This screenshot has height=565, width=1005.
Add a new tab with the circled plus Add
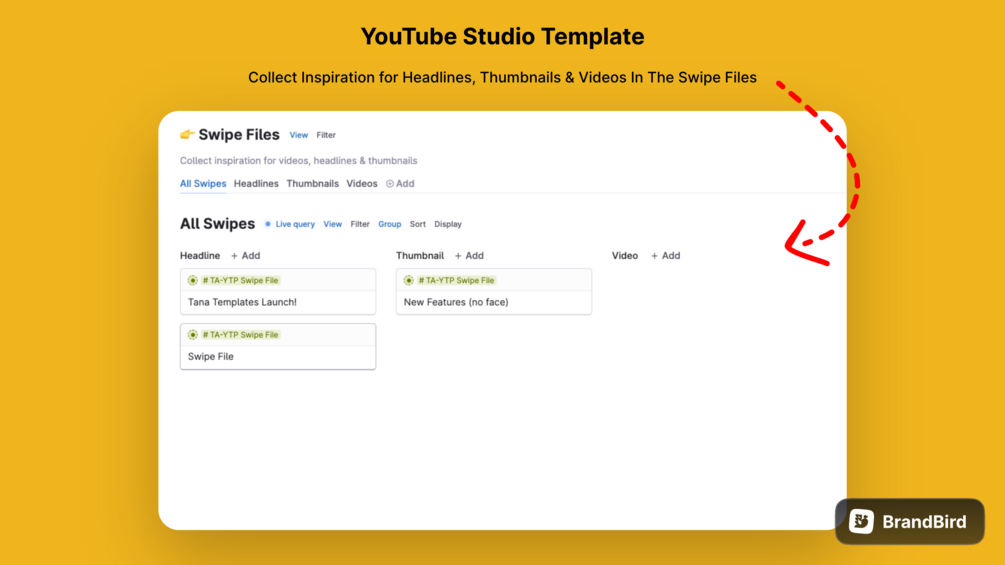pos(400,183)
